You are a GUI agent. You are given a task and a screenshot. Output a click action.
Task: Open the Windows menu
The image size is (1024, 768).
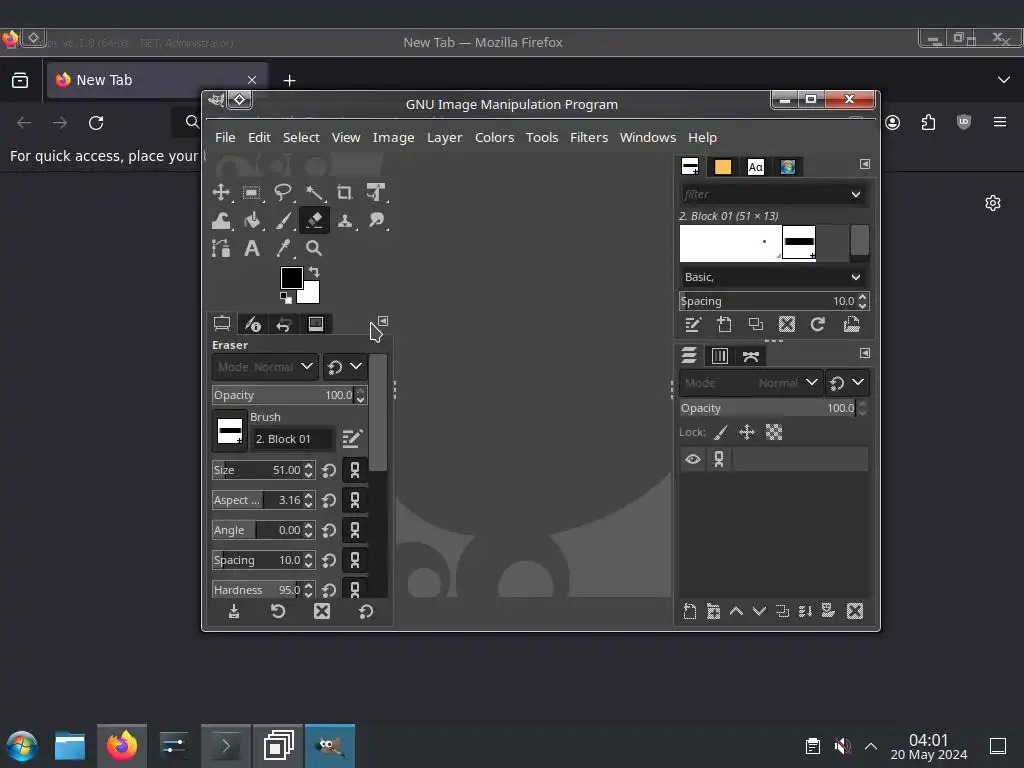(648, 138)
